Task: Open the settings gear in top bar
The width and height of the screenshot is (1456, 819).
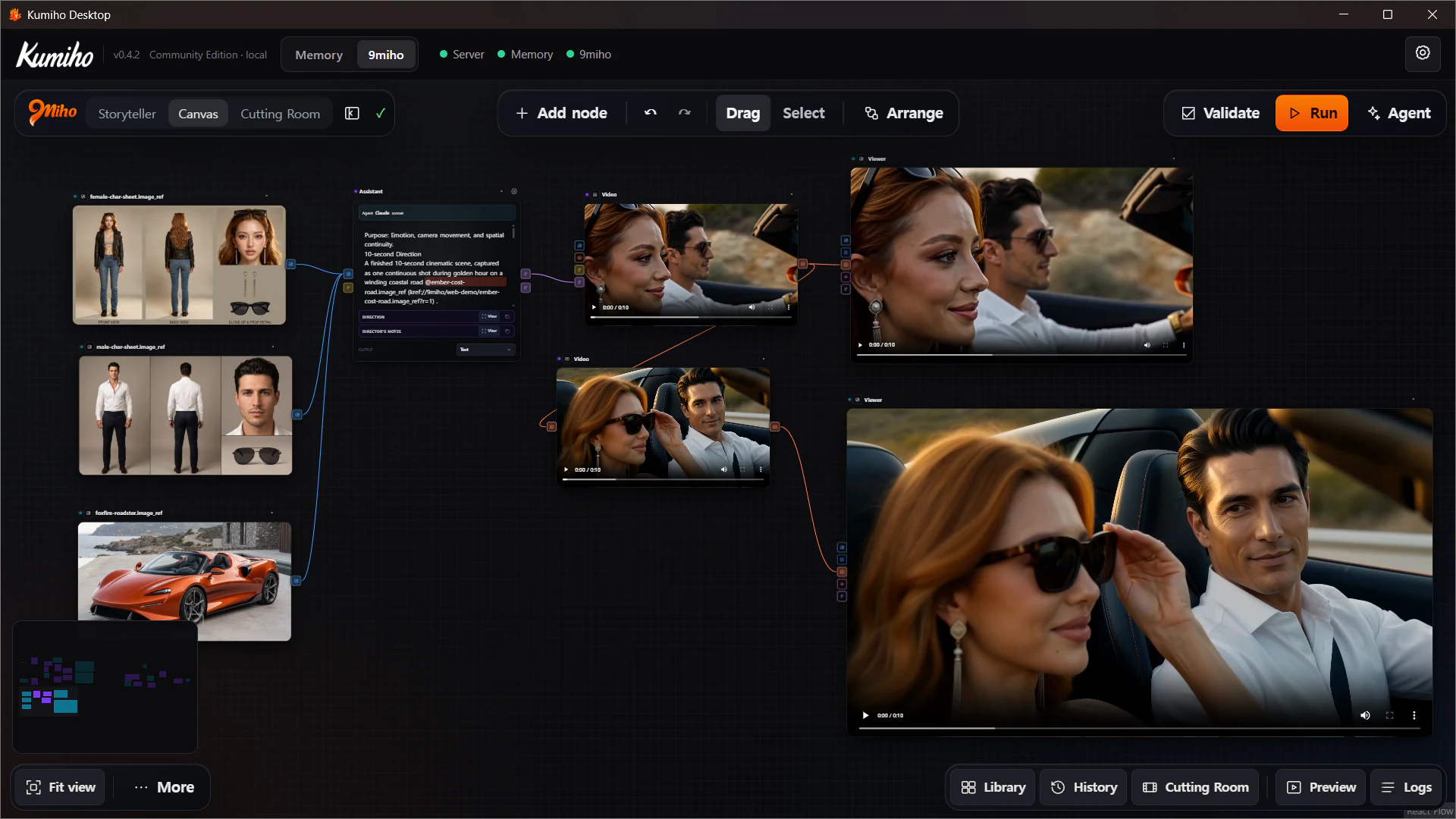Action: [1423, 54]
